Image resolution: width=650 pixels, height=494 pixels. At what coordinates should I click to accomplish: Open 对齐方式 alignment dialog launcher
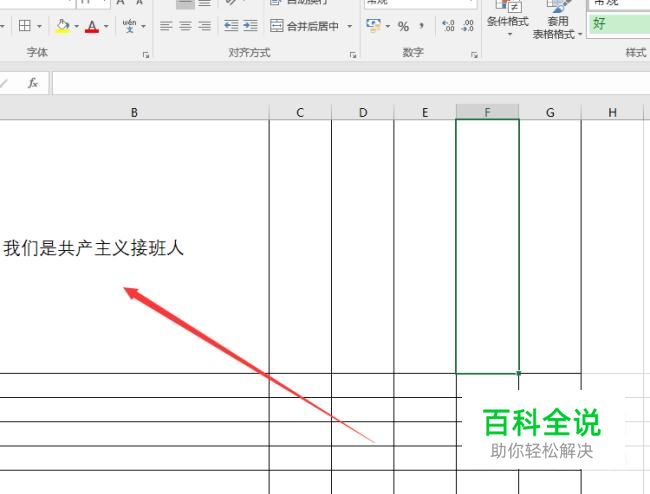coord(353,55)
